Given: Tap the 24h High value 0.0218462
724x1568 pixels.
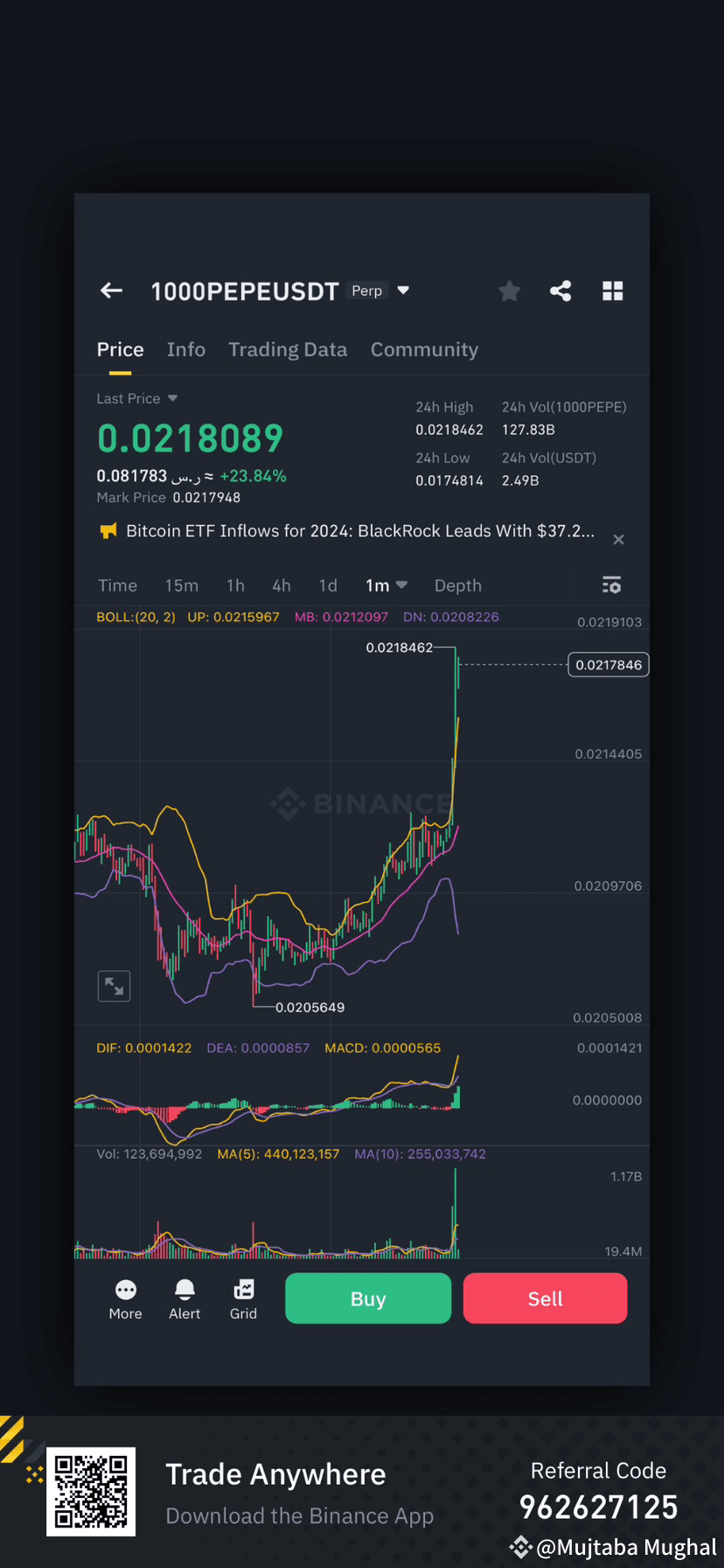Looking at the screenshot, I should tap(449, 430).
